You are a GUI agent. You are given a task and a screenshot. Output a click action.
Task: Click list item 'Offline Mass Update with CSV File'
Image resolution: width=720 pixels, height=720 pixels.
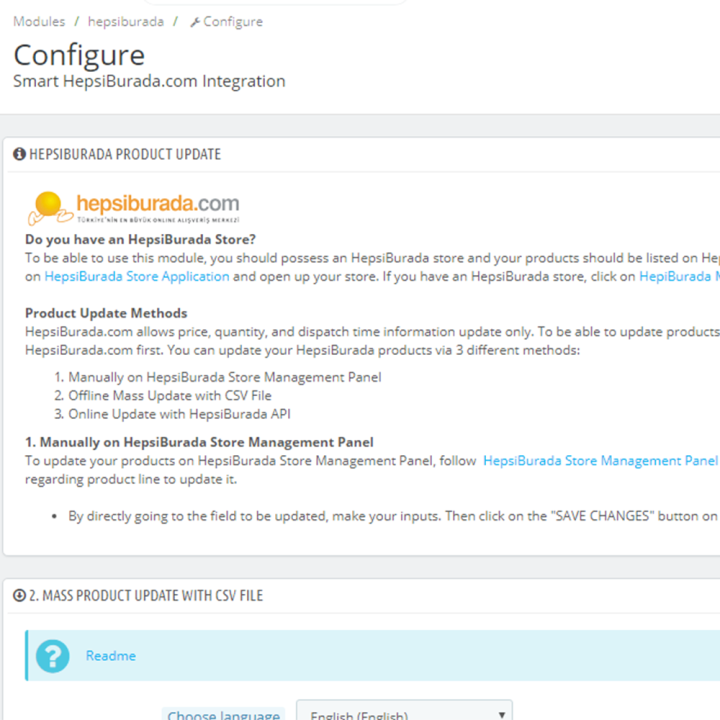click(x=170, y=396)
